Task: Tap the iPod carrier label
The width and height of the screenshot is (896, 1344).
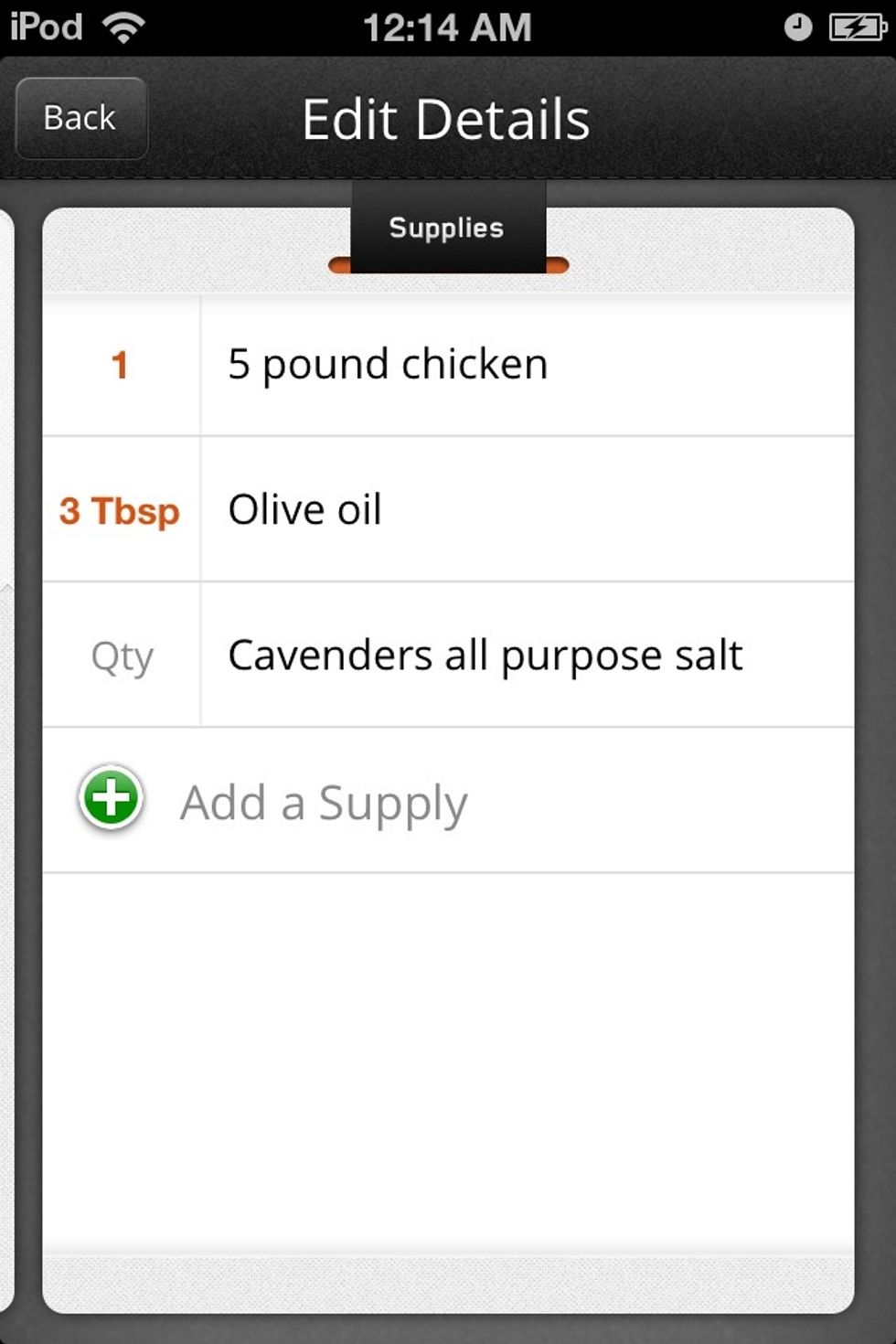Action: click(47, 27)
